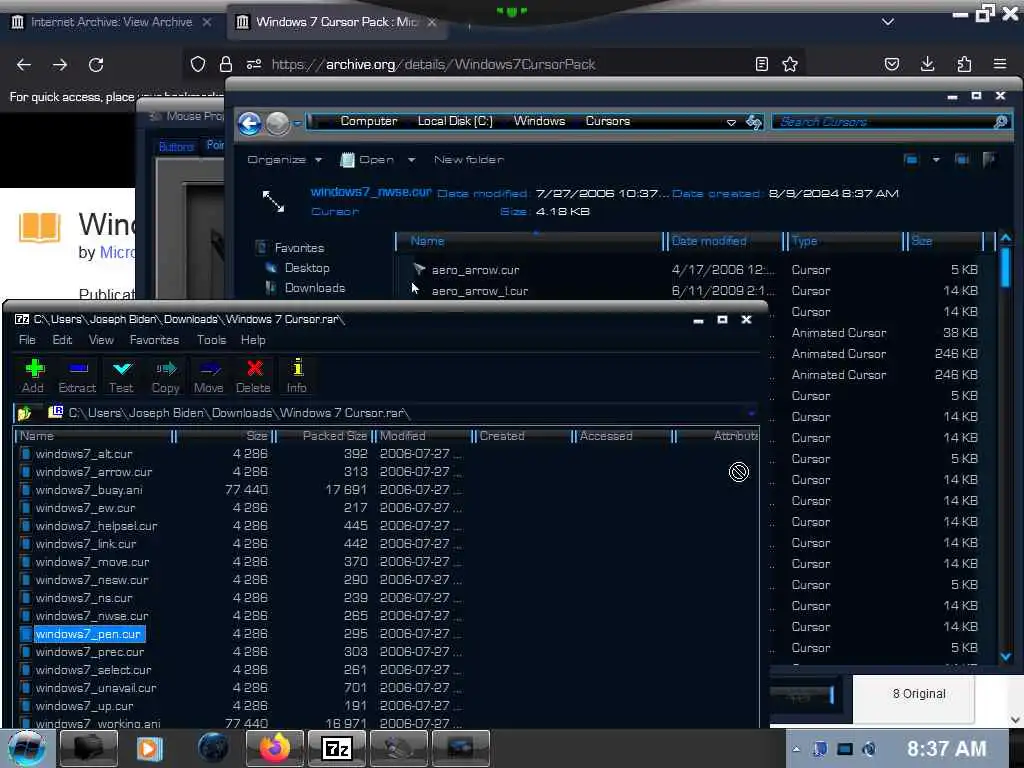Open Firefox extensions puzzle icon
The height and width of the screenshot is (768, 1024).
(x=964, y=64)
